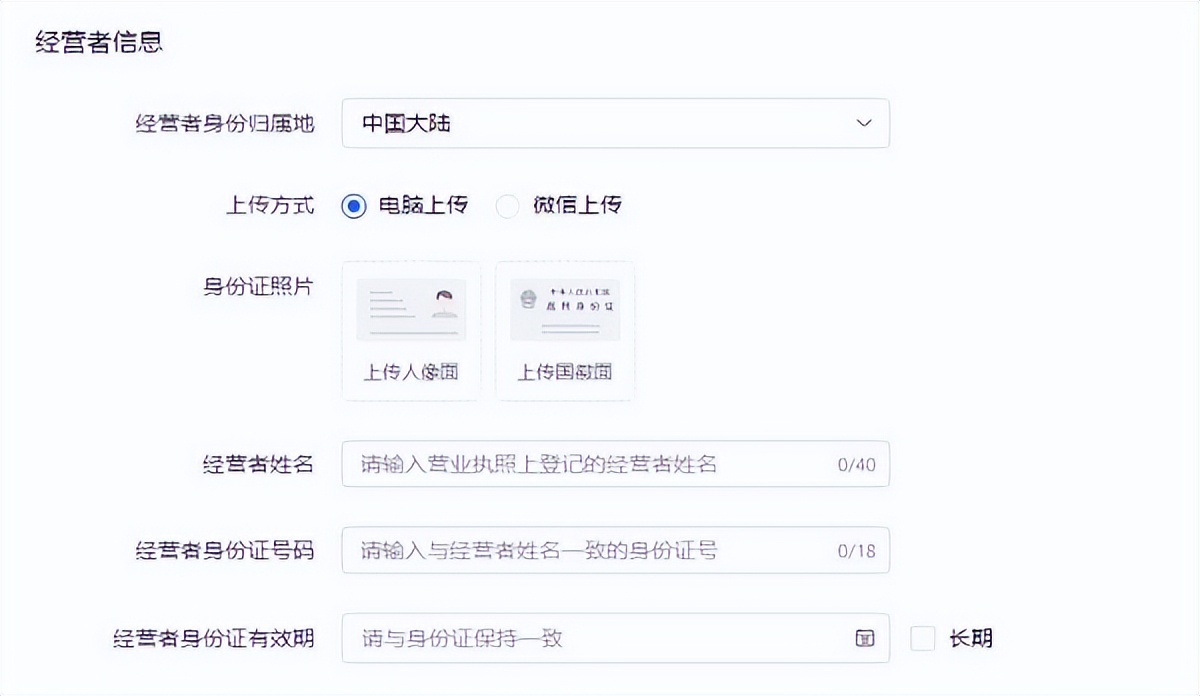Click the 身份证照片 field label
Viewport: 1200px width, 696px height.
258,286
